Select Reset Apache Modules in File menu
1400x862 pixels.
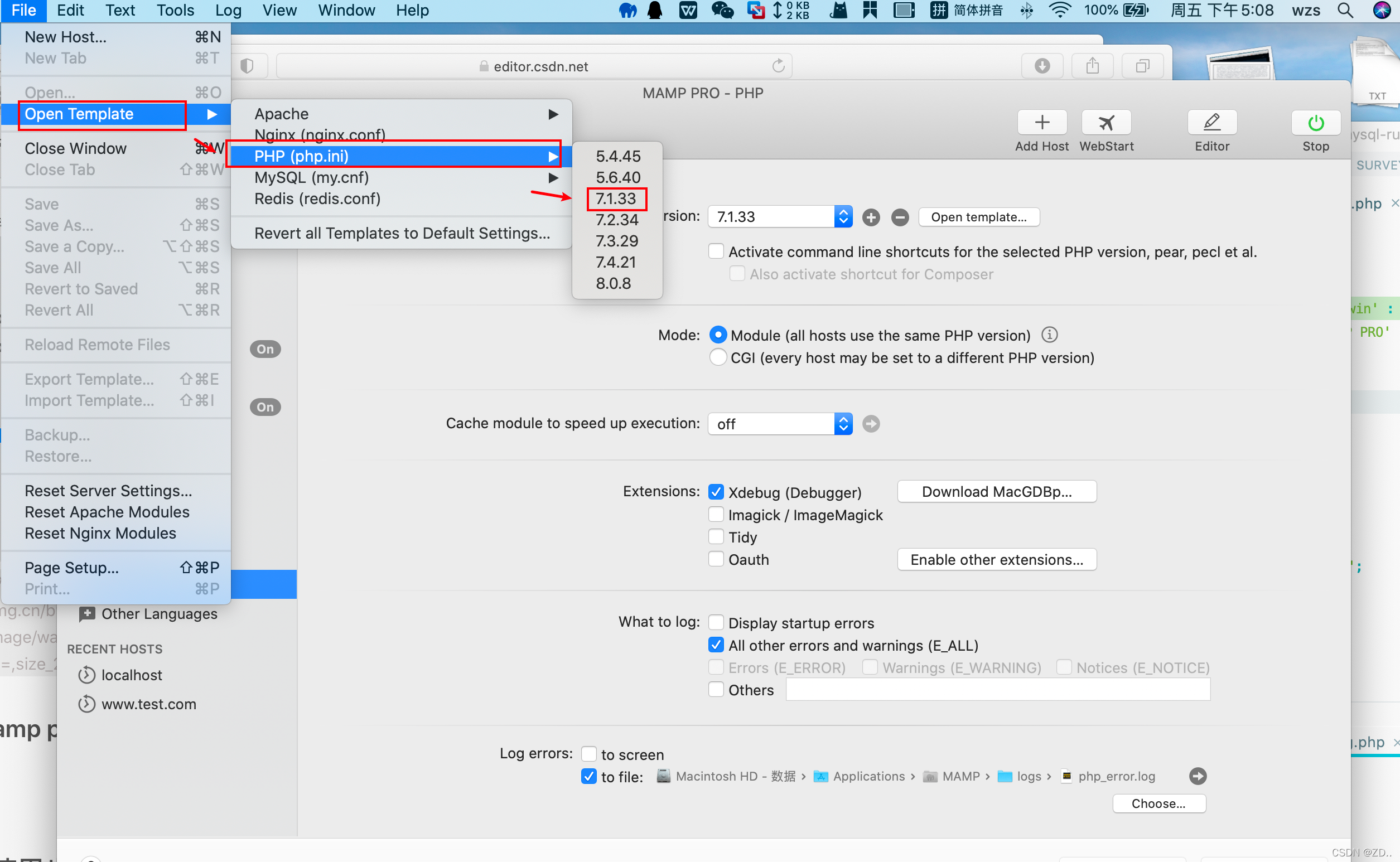pyautogui.click(x=107, y=512)
